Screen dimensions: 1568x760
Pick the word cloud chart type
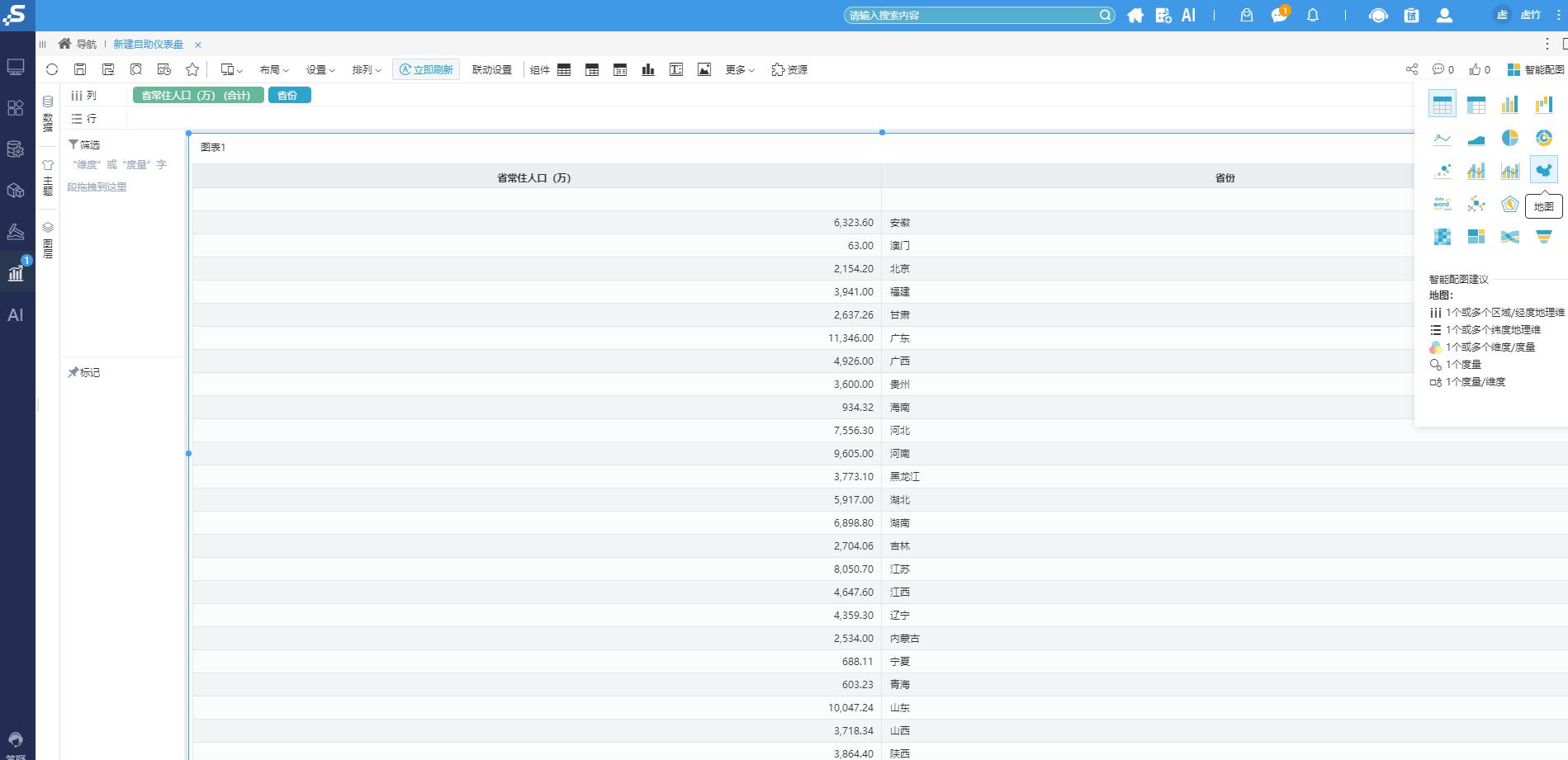click(x=1442, y=204)
